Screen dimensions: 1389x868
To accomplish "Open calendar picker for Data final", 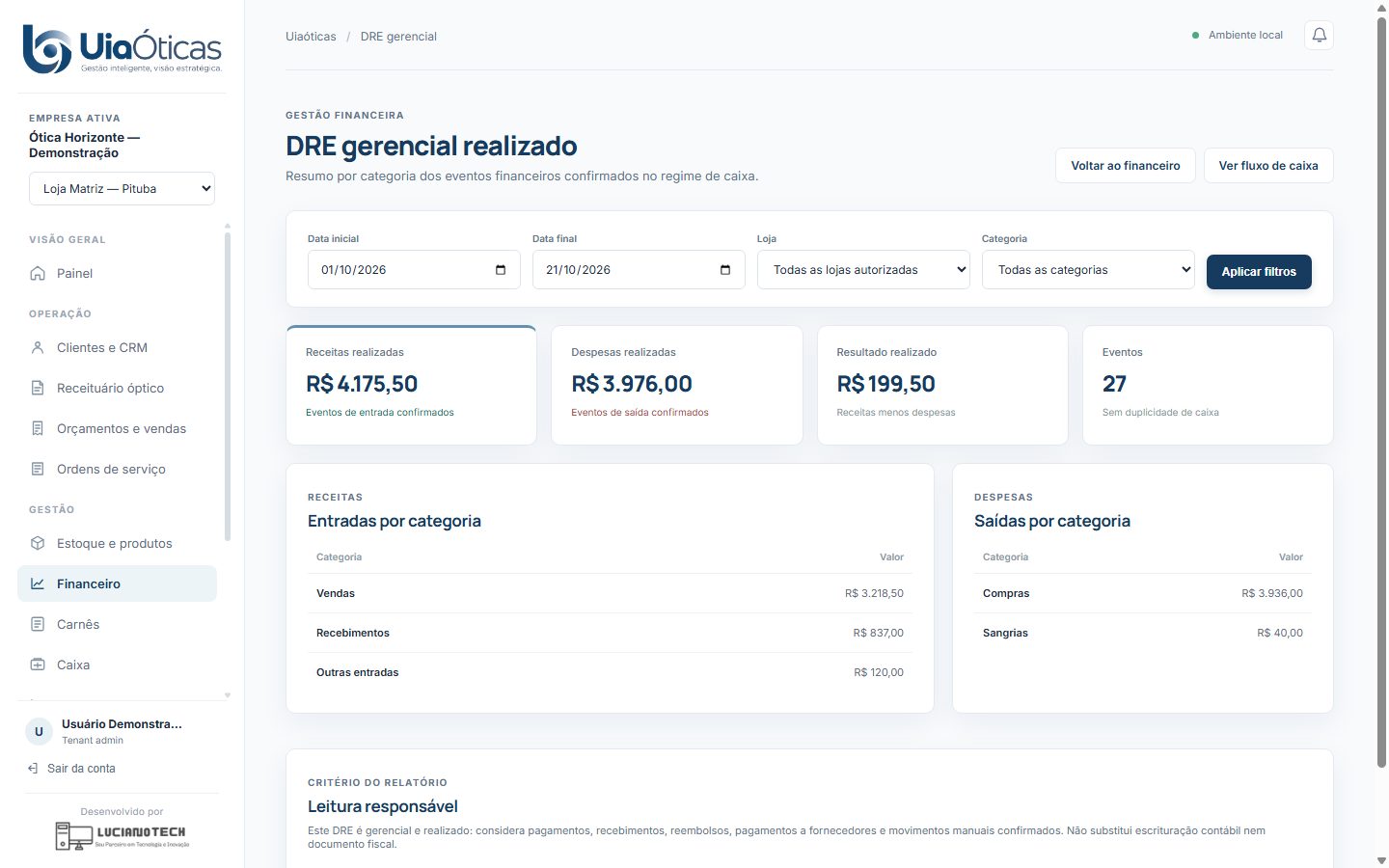I will [x=725, y=270].
